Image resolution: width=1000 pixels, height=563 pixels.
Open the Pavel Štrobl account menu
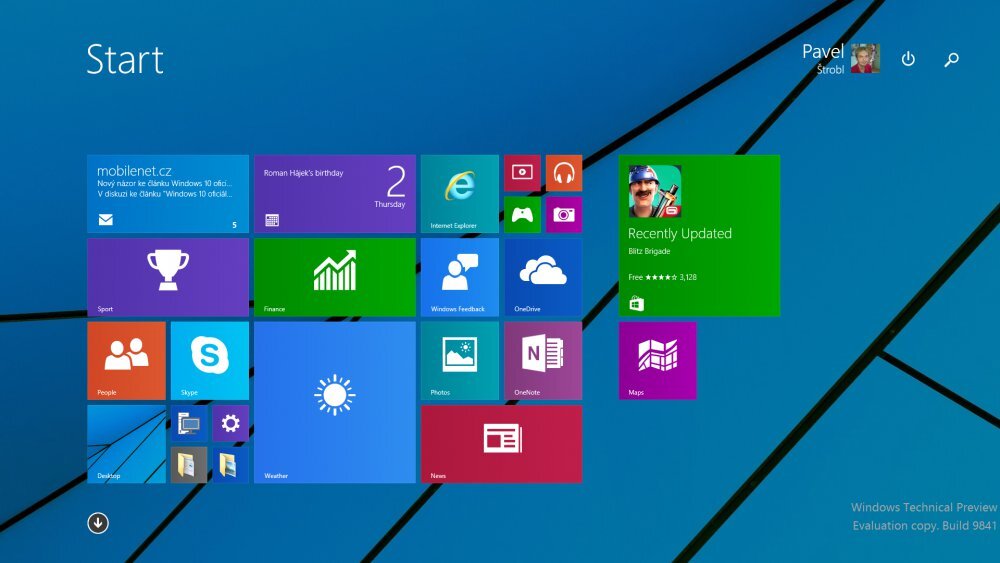click(841, 59)
